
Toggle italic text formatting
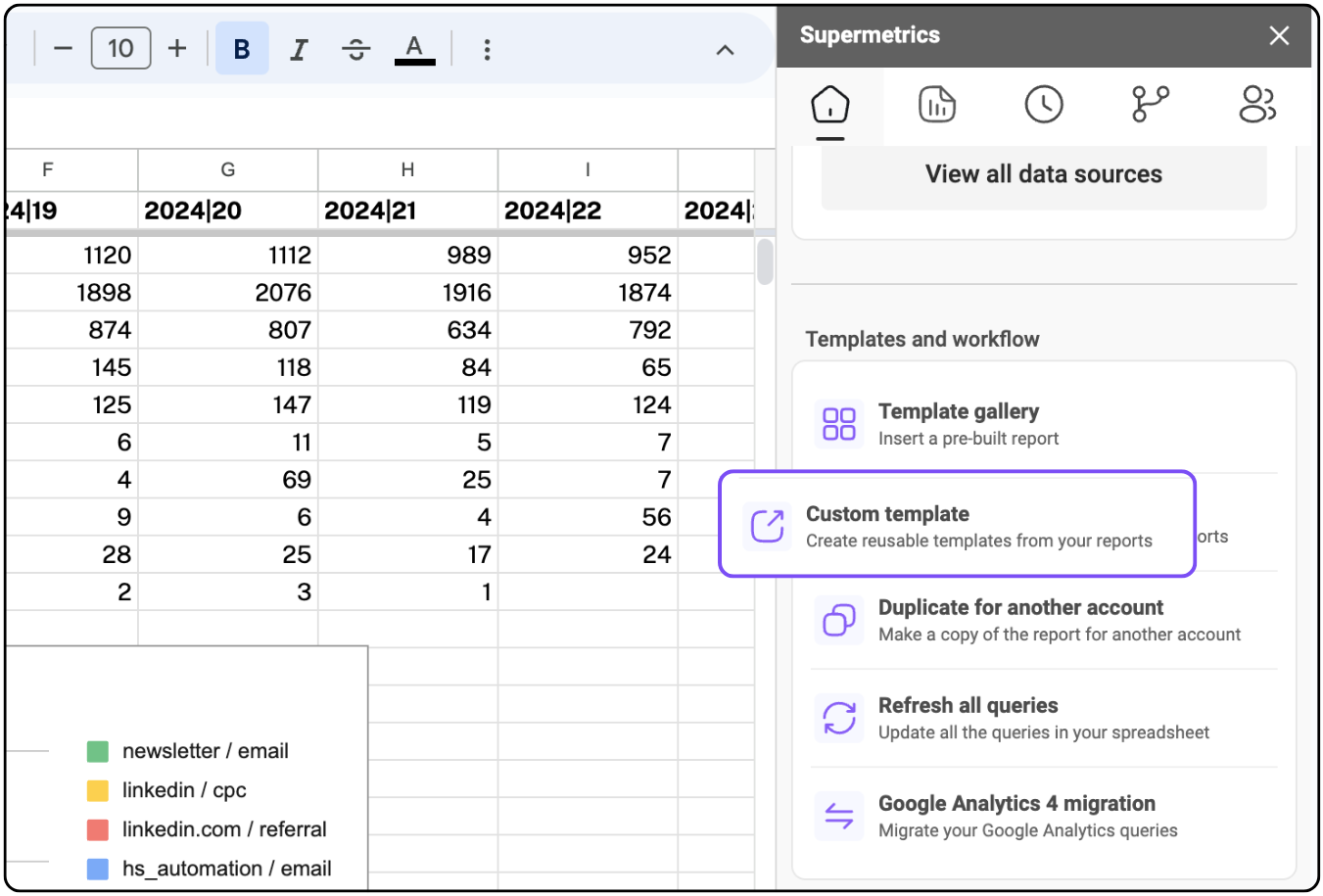point(299,49)
